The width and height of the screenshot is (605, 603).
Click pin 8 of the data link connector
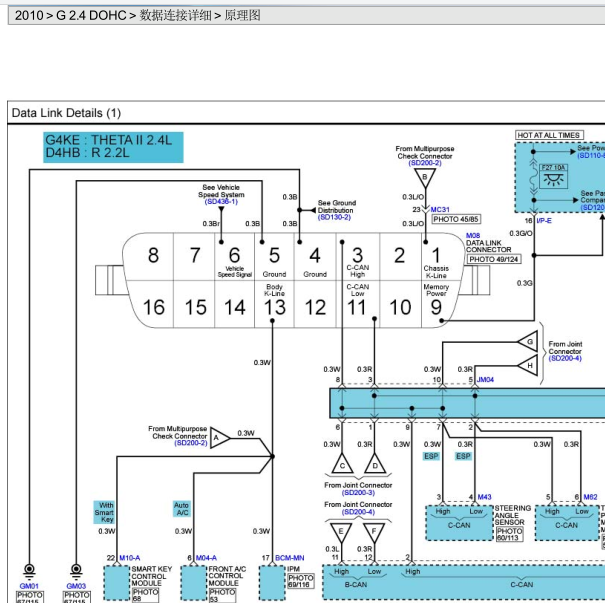pos(153,255)
